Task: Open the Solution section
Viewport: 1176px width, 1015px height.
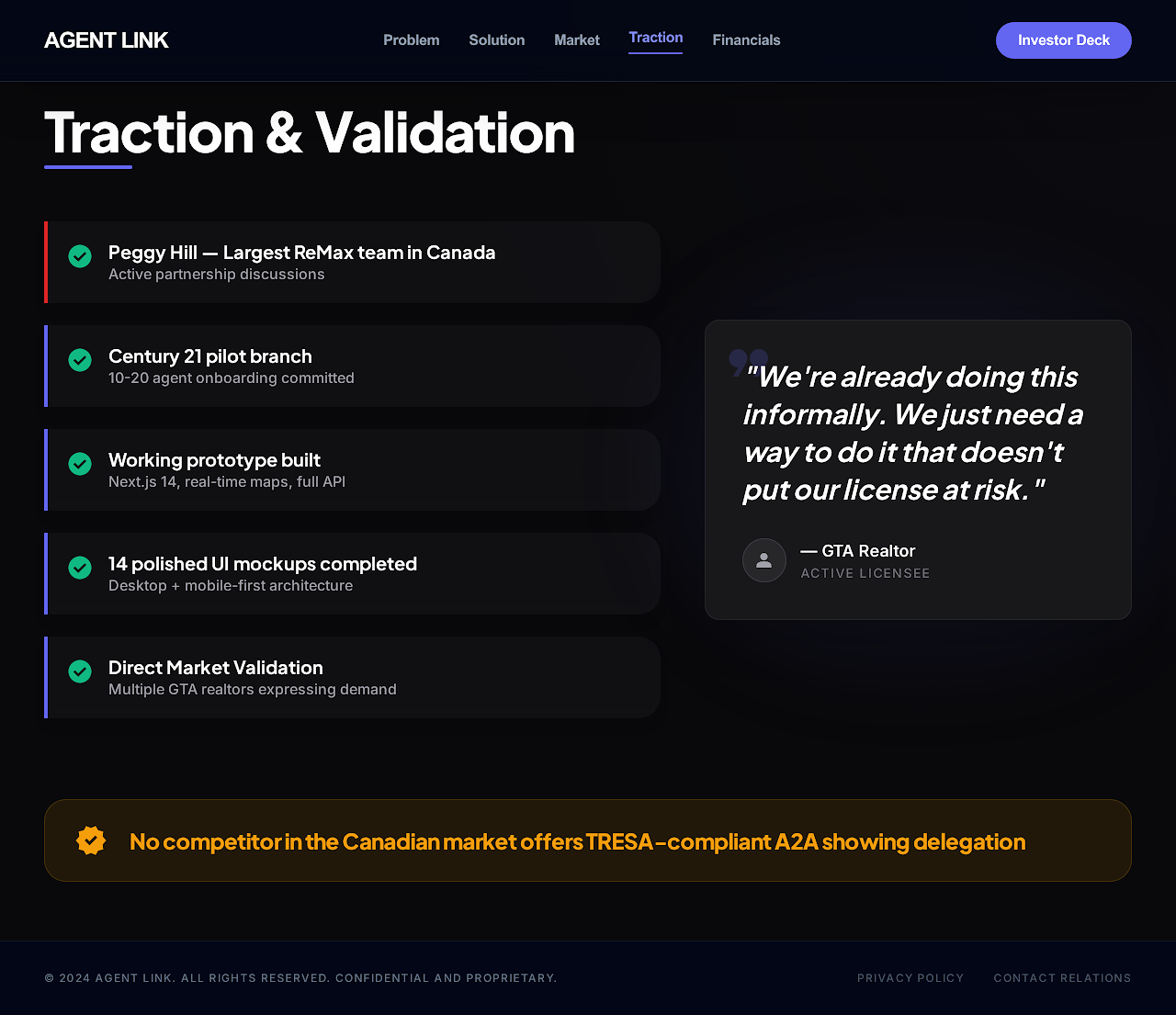Action: [496, 39]
